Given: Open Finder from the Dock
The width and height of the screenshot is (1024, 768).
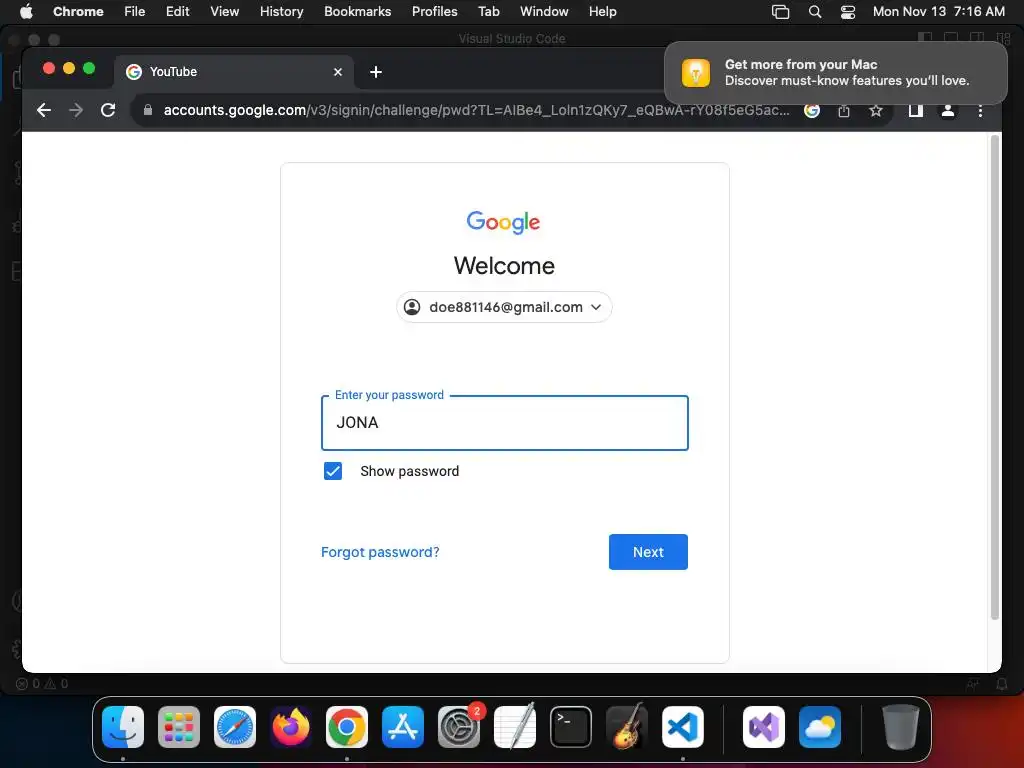Looking at the screenshot, I should click(x=123, y=727).
